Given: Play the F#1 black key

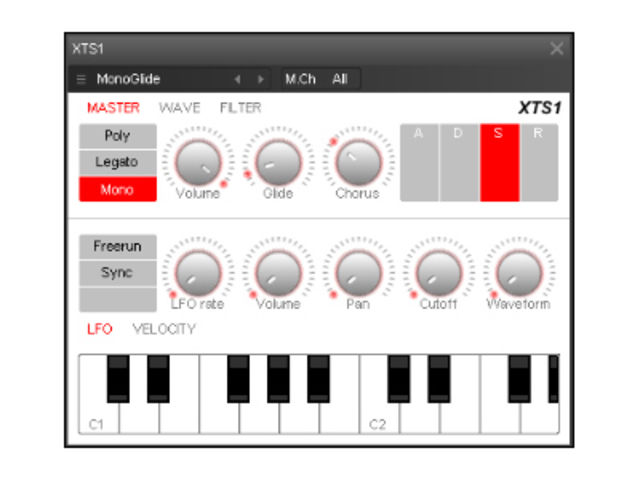Looking at the screenshot, I should pyautogui.click(x=238, y=379).
